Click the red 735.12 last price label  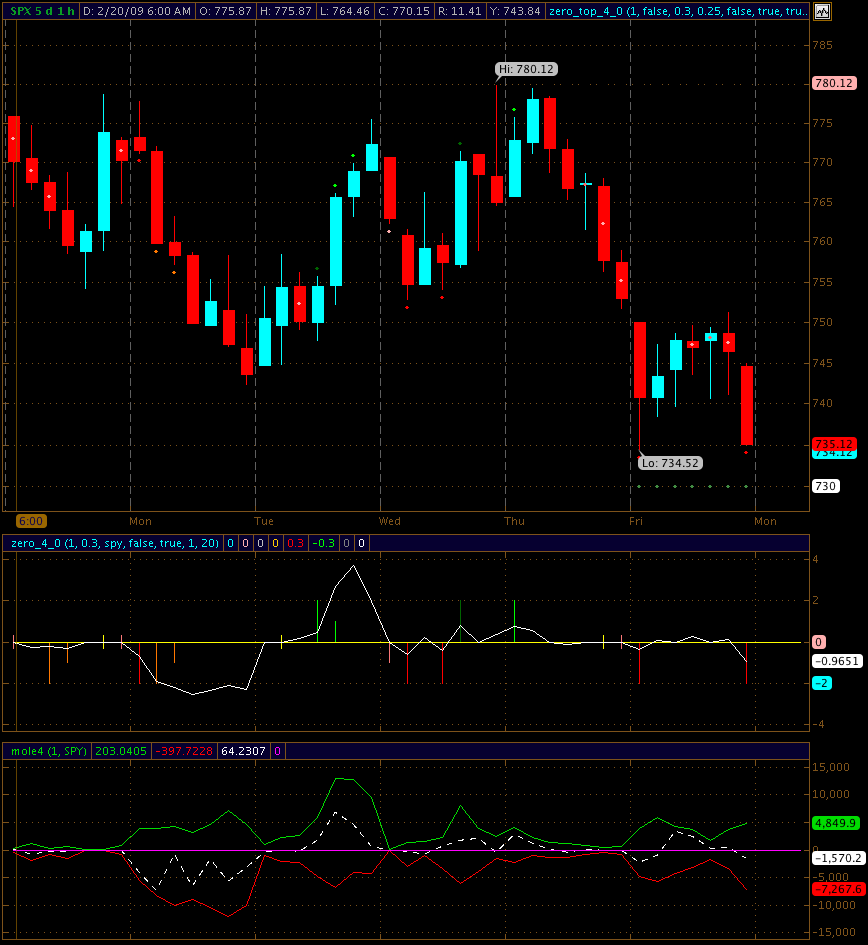coord(834,443)
